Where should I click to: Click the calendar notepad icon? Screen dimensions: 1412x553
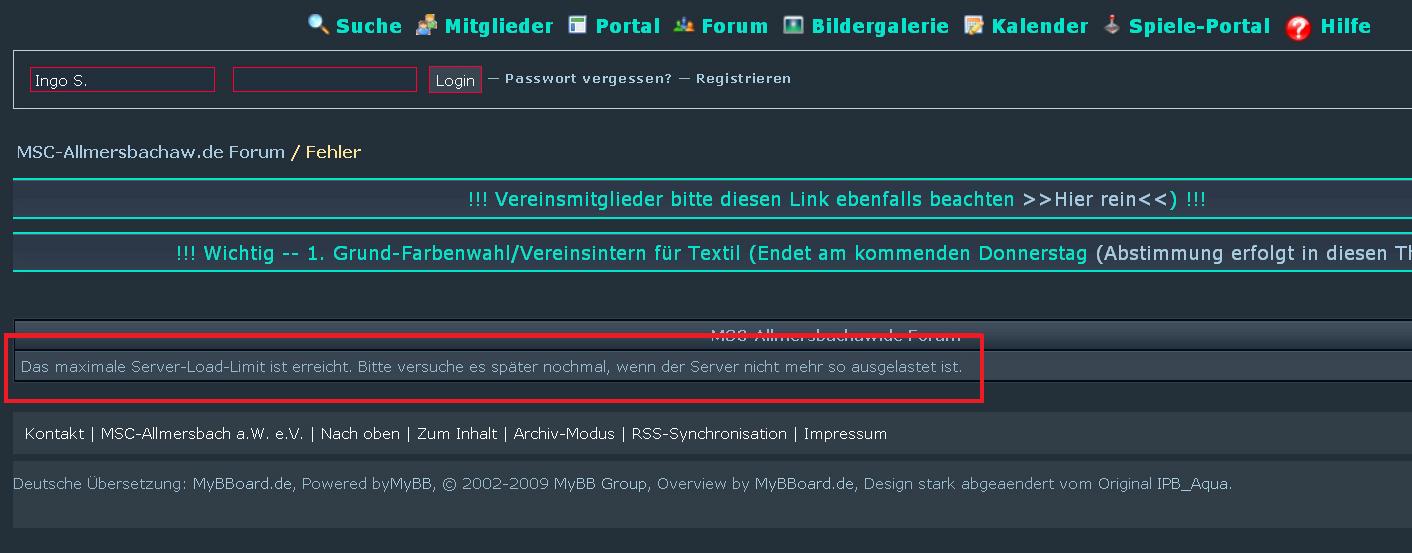click(973, 25)
